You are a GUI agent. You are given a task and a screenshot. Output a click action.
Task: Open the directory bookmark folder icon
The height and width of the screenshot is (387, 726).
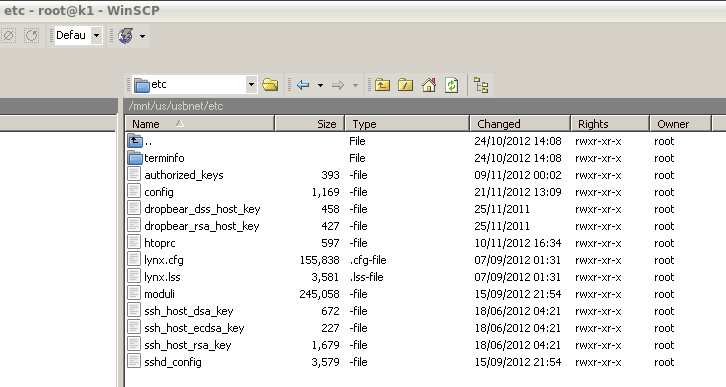(x=270, y=85)
